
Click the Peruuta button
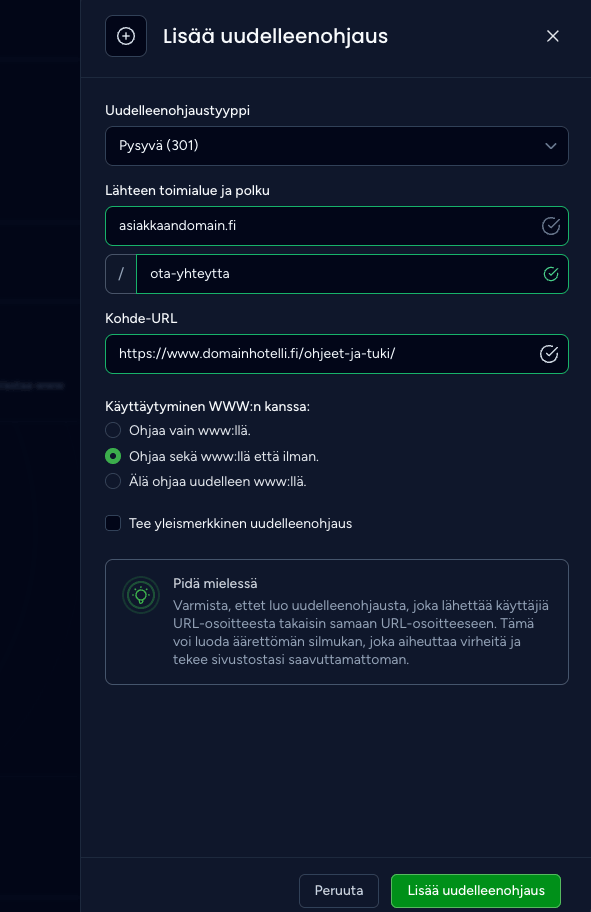[x=339, y=890]
